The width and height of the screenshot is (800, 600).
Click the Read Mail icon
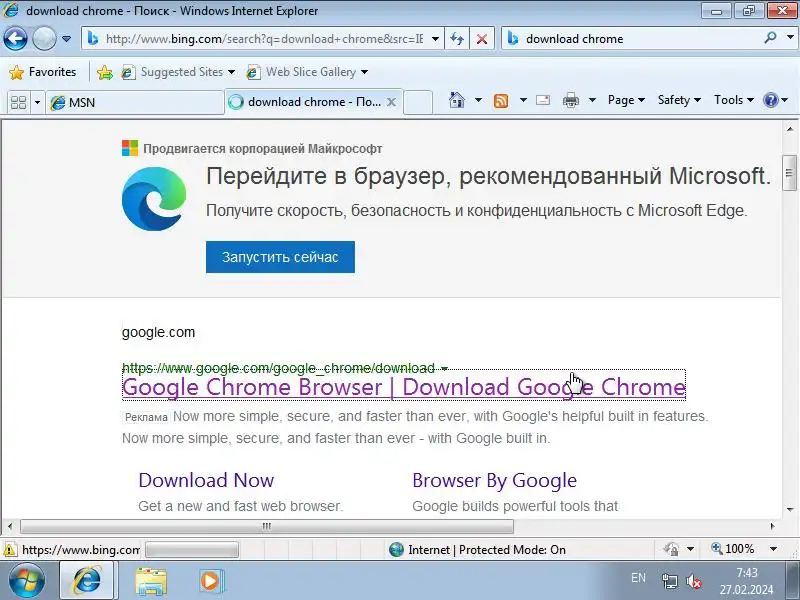[543, 100]
